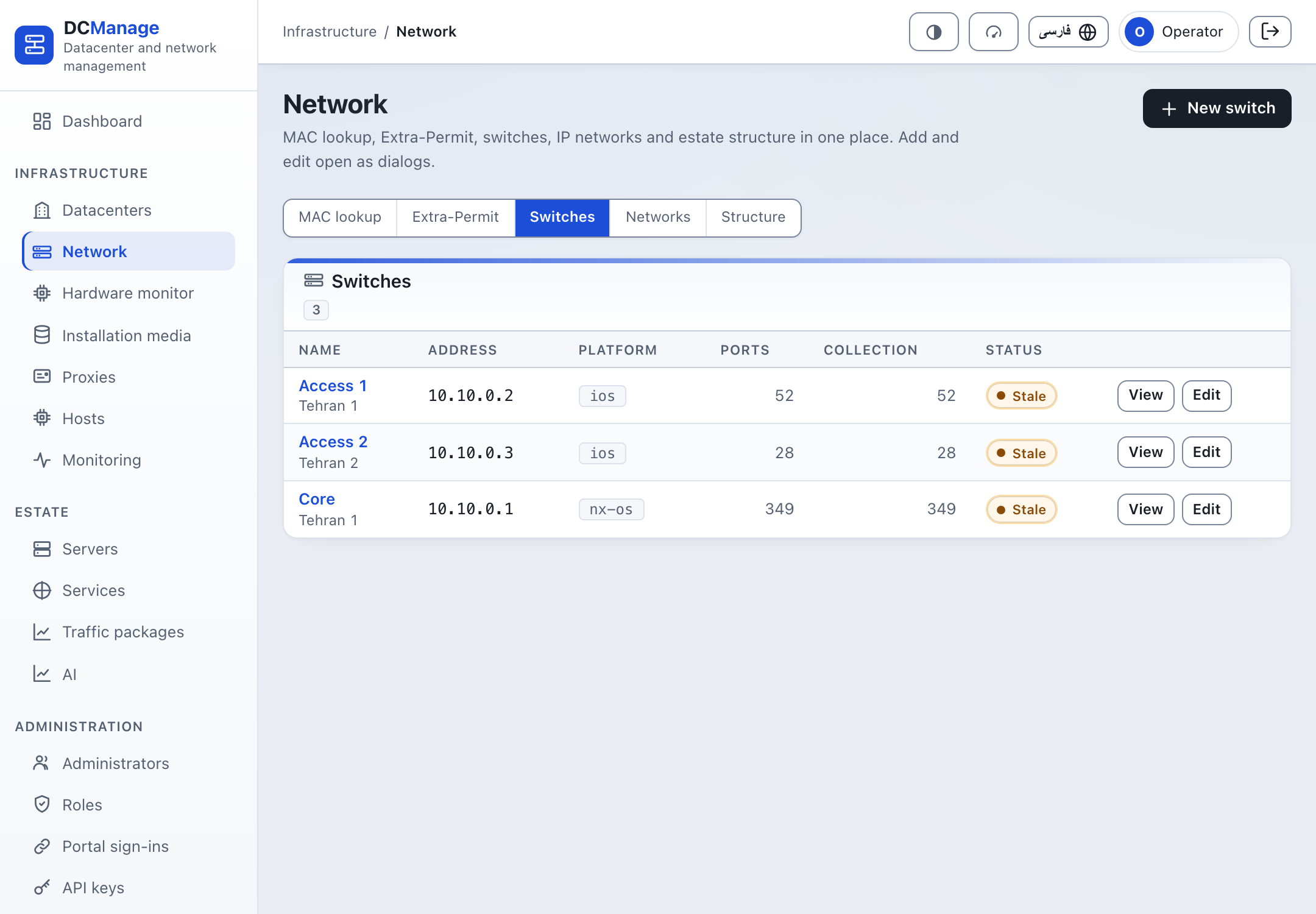View the Access 1 switch

1145,395
